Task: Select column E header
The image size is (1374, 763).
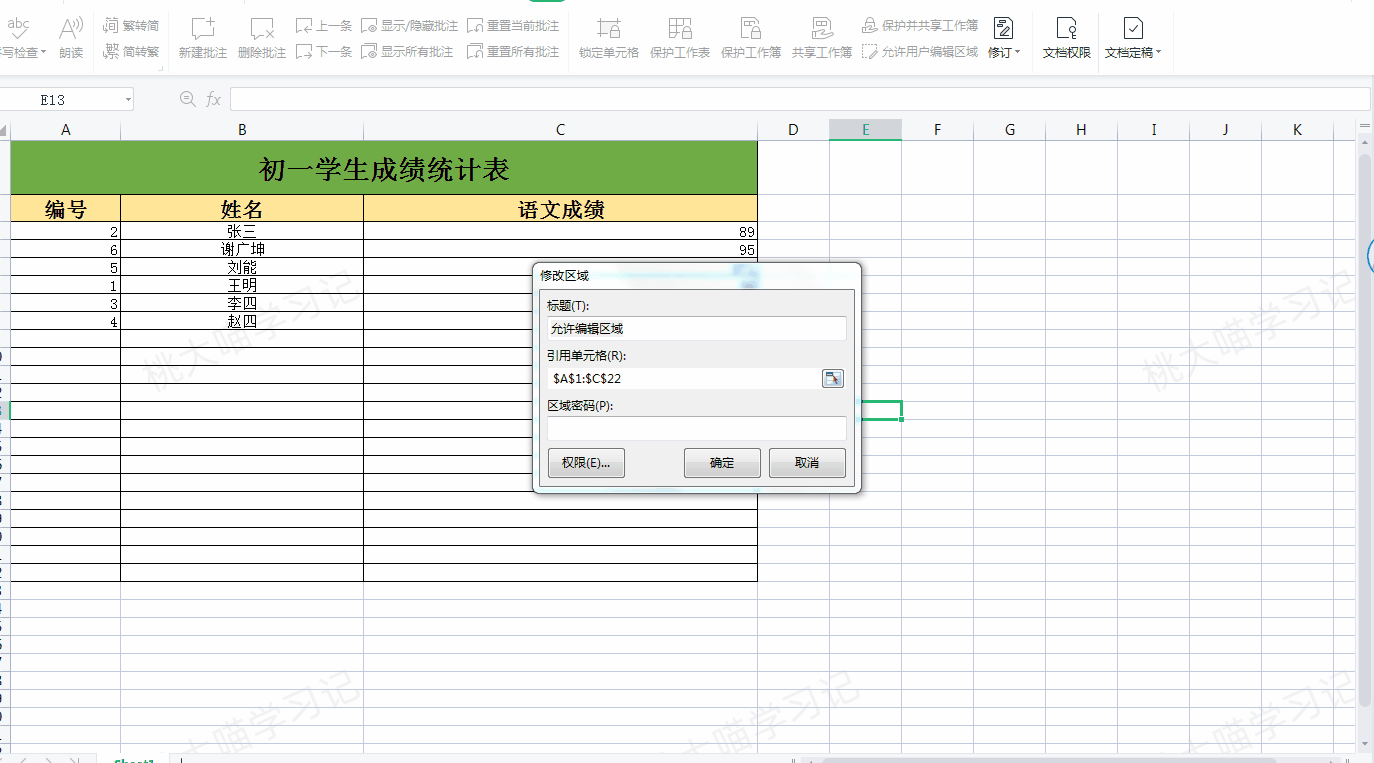Action: [x=865, y=130]
